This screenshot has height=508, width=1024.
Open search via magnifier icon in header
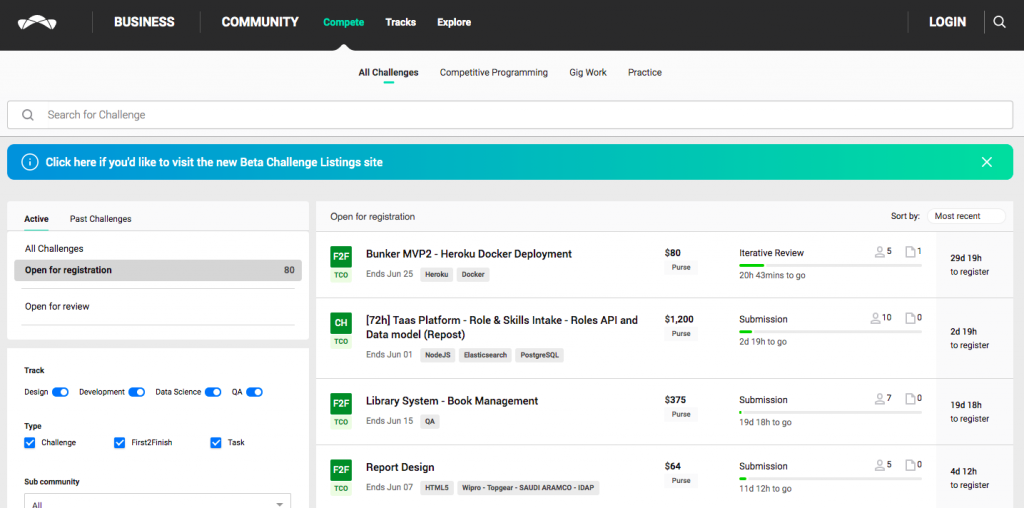click(x=999, y=22)
